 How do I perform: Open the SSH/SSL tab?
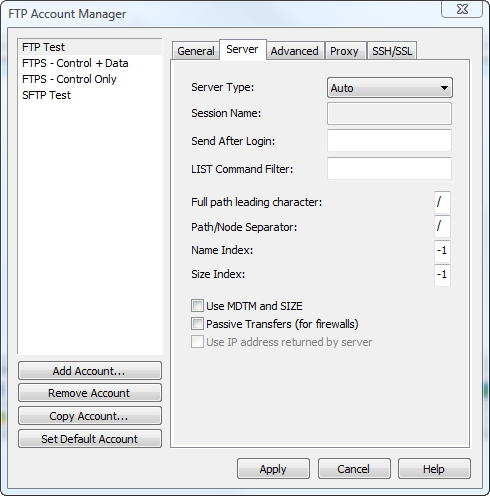coord(392,51)
